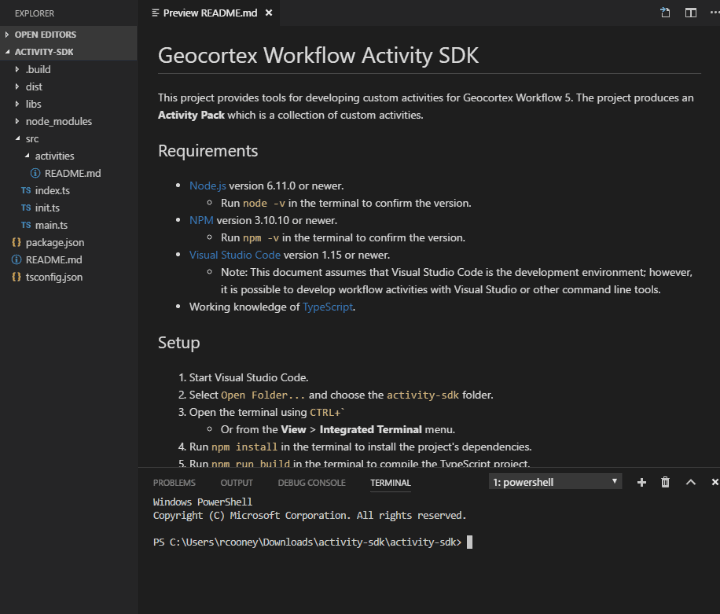Create a new terminal with plus icon

[641, 482]
